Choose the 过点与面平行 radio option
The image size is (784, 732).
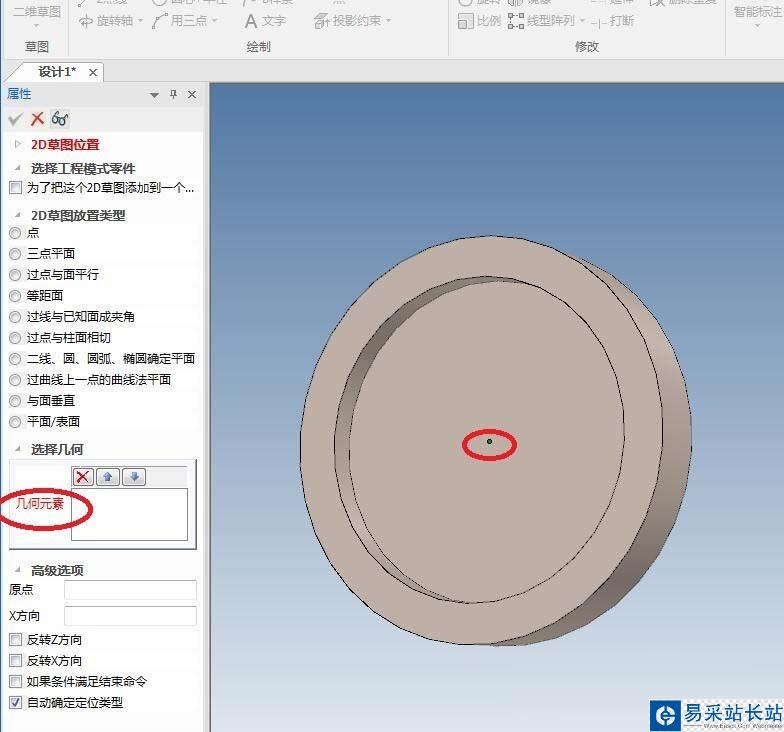15,275
